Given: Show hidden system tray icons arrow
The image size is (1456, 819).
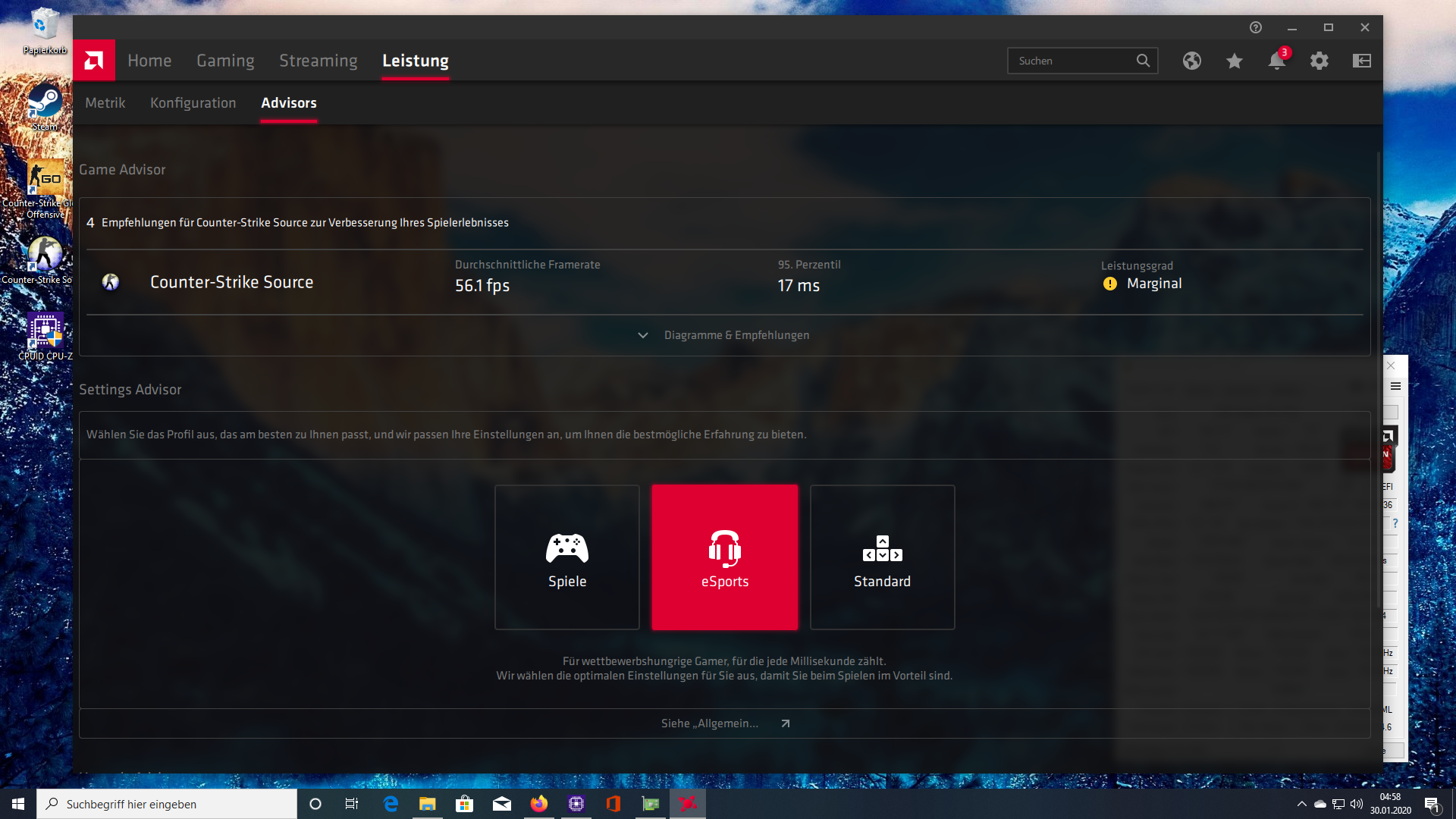Looking at the screenshot, I should coord(1301,804).
